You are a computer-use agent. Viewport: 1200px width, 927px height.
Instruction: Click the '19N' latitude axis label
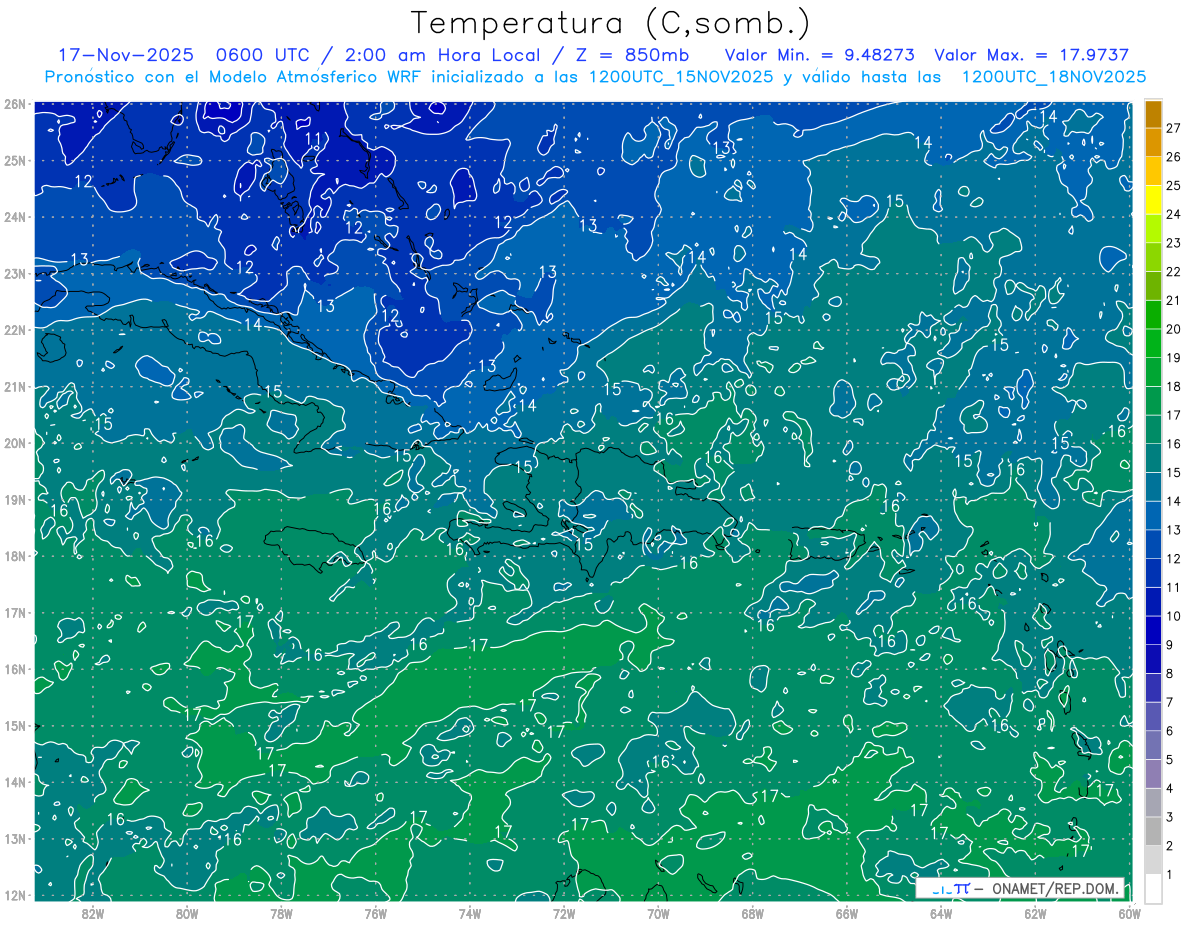(16, 500)
